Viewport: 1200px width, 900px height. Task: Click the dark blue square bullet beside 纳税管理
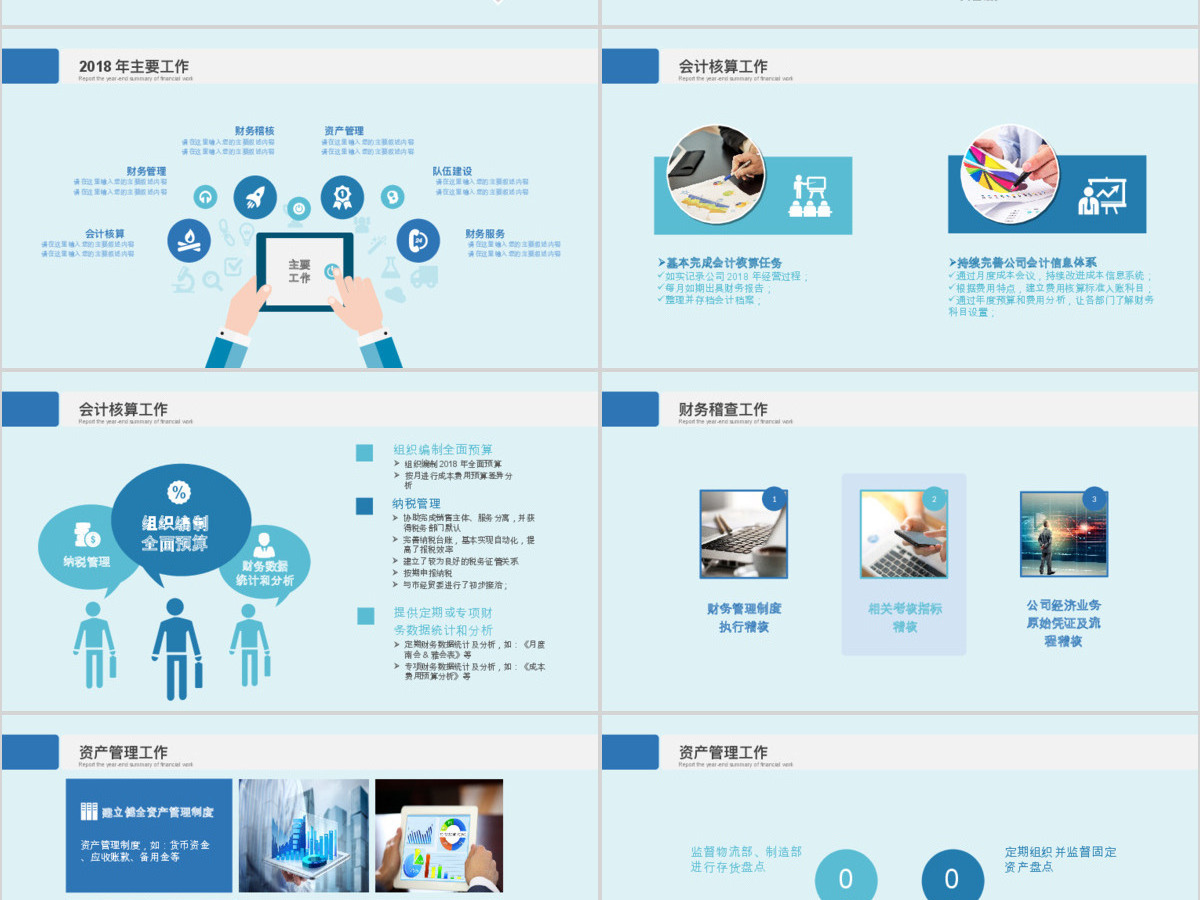tap(364, 506)
